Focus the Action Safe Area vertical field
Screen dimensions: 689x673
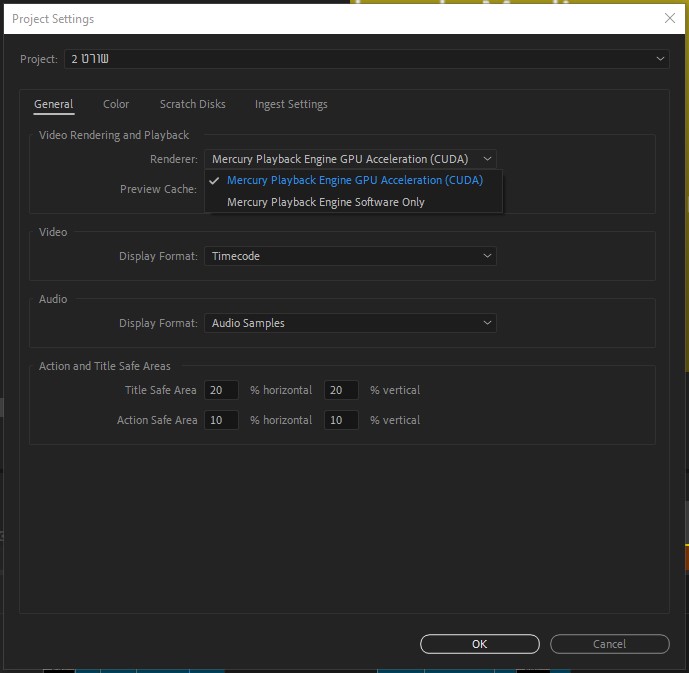[x=341, y=420]
